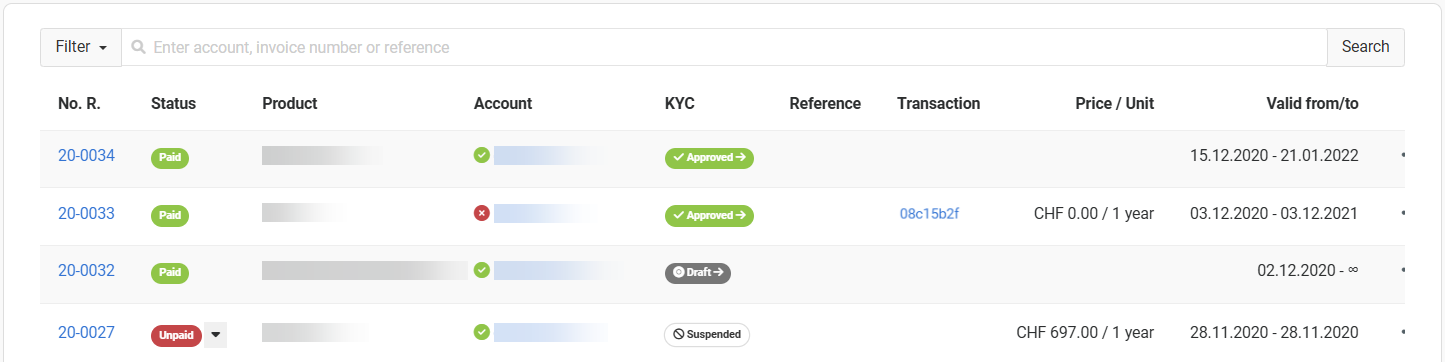The width and height of the screenshot is (1445, 362).
Task: Click green check account icon in row 20-0032
Action: coord(481,270)
